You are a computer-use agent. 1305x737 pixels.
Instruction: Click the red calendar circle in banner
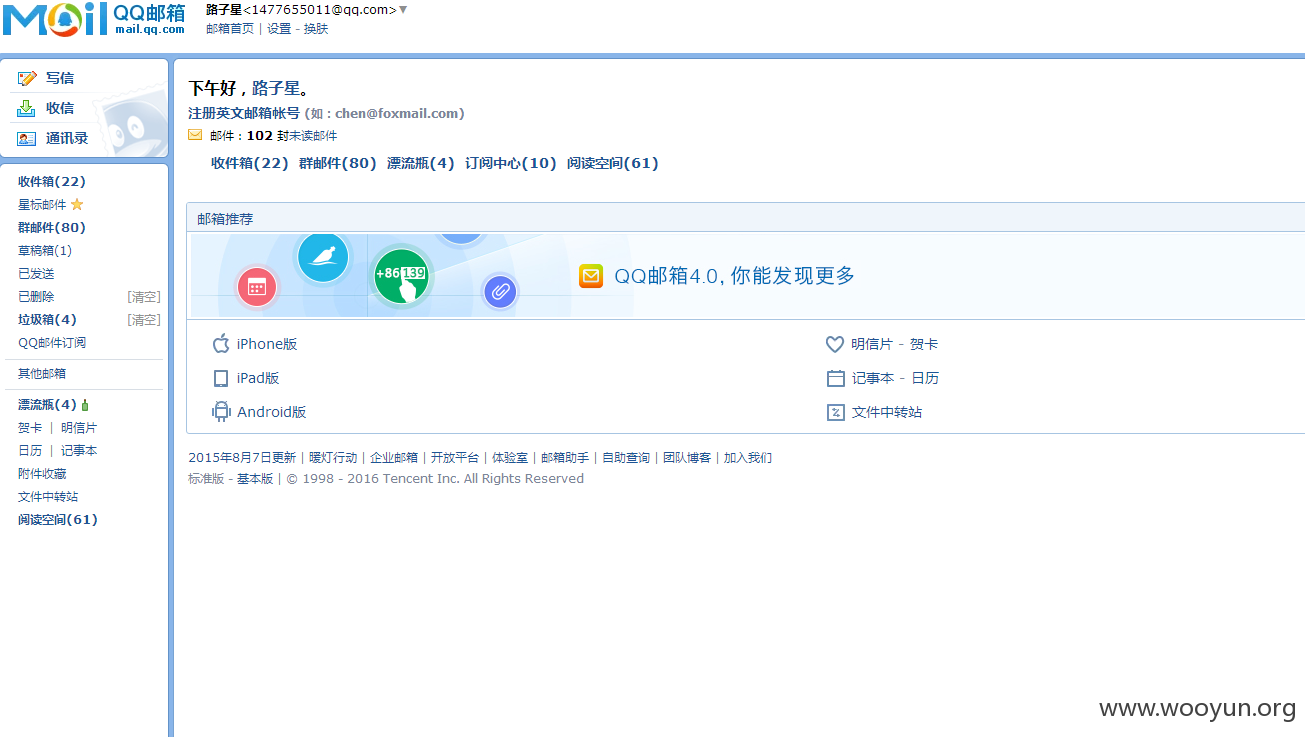point(257,287)
